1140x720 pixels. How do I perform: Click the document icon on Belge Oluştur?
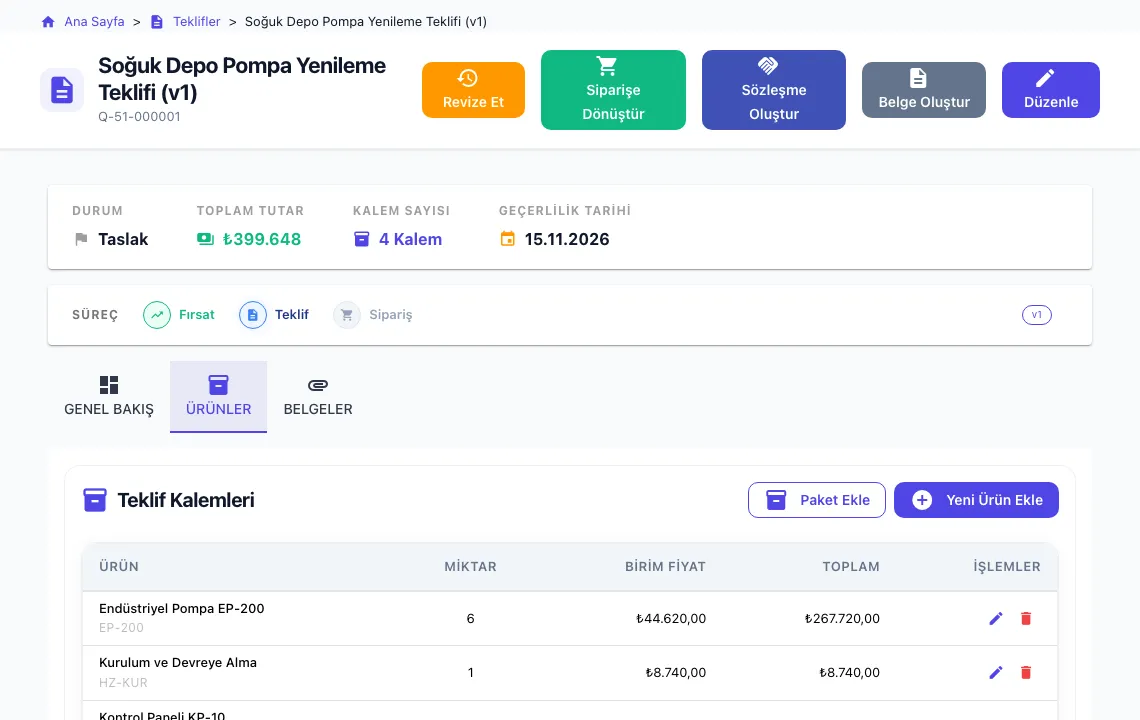tap(918, 78)
